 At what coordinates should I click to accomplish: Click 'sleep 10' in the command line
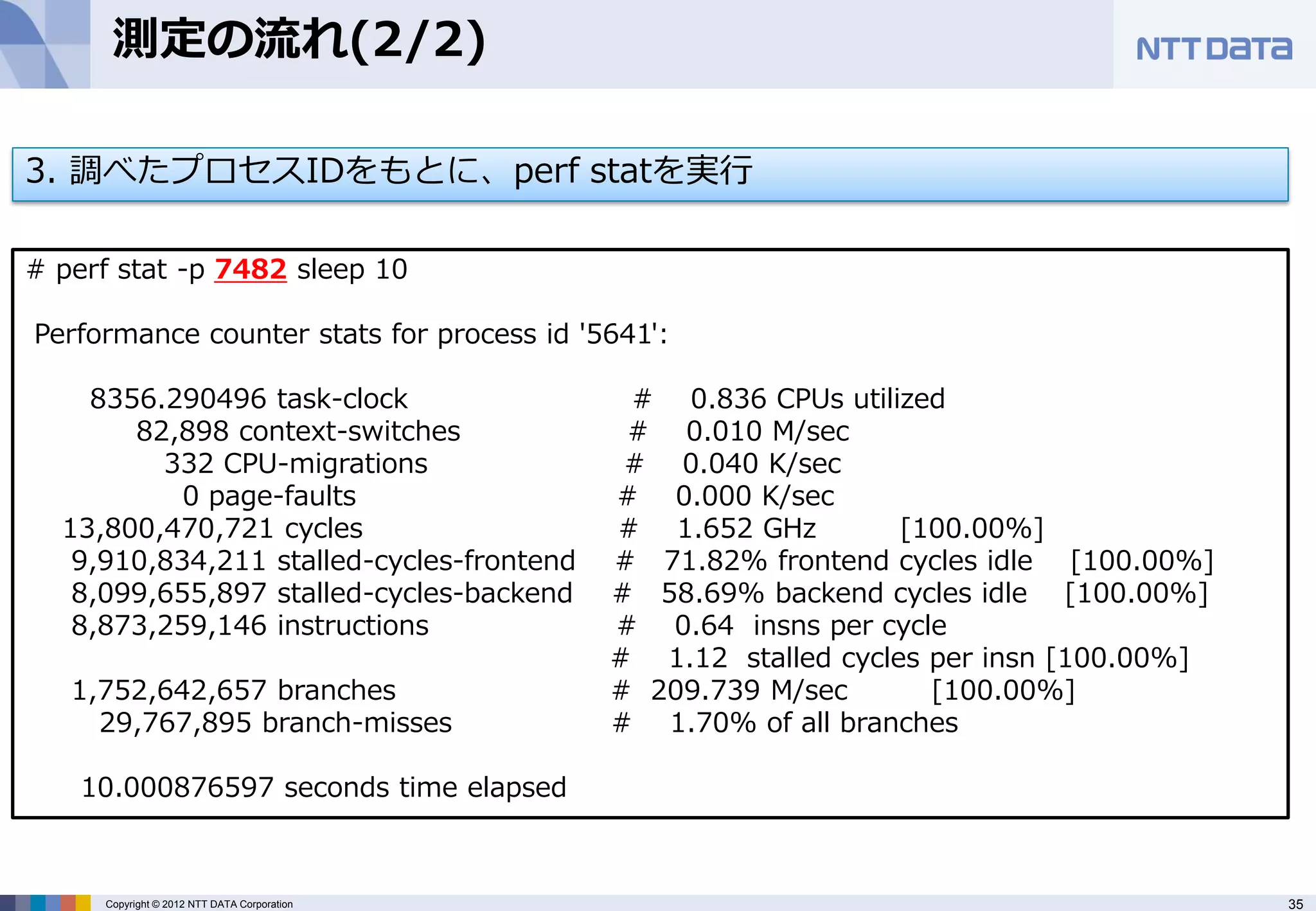coord(352,269)
